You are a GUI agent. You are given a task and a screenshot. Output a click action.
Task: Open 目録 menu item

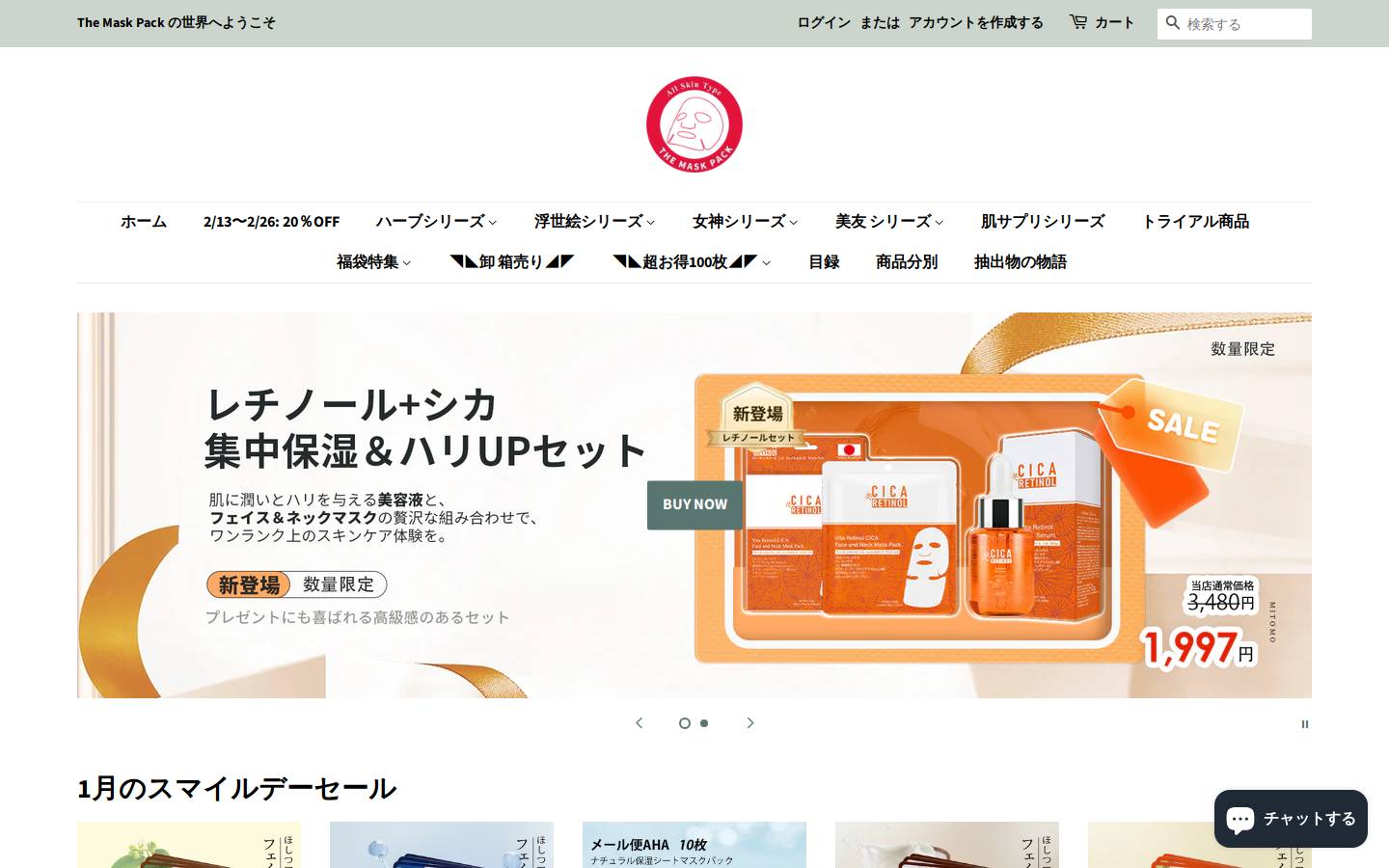click(824, 262)
